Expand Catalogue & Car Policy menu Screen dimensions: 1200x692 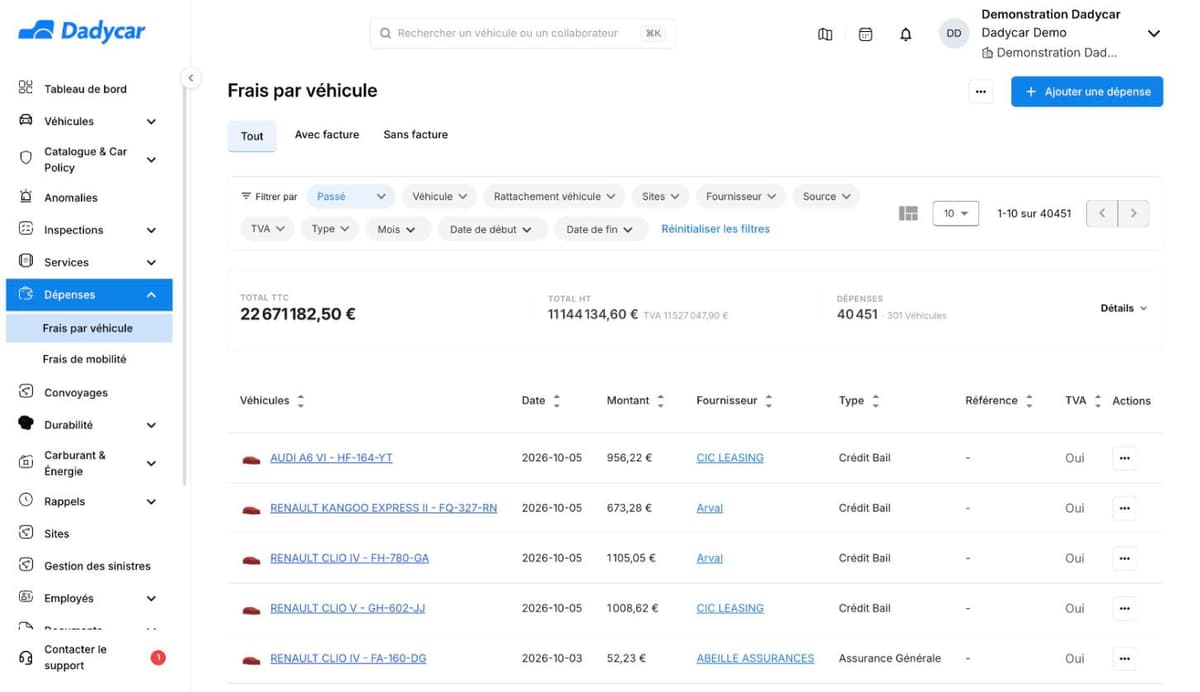click(151, 160)
